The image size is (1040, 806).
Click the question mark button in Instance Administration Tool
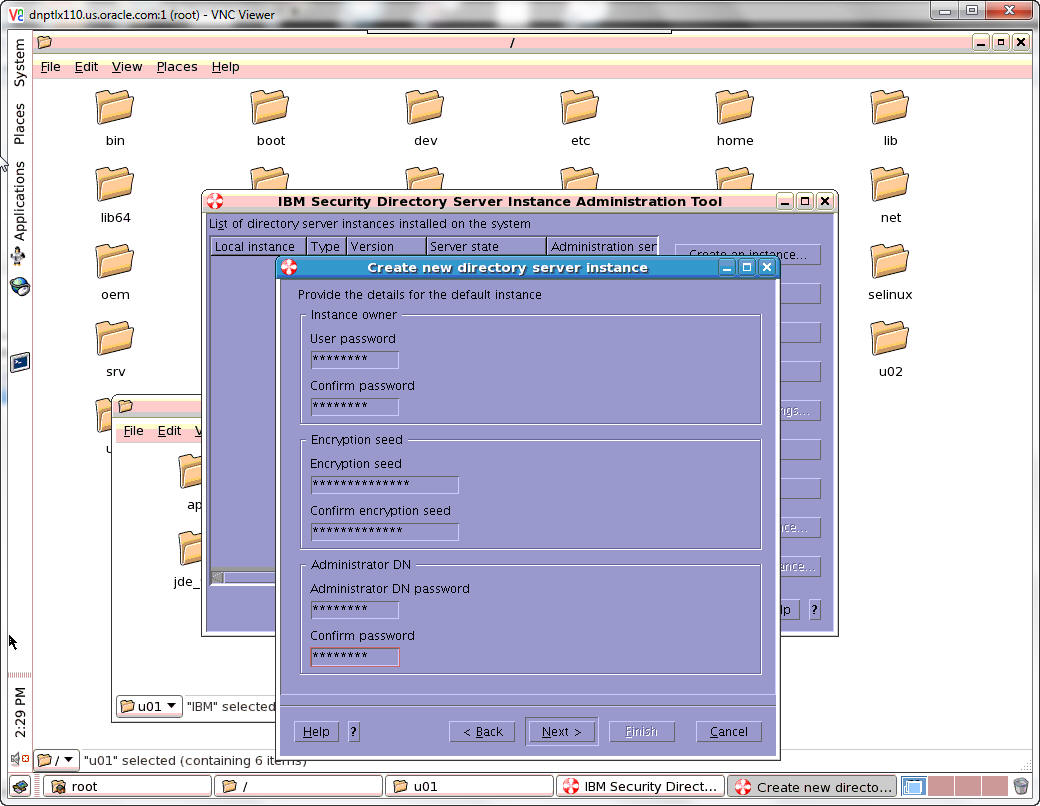(814, 610)
